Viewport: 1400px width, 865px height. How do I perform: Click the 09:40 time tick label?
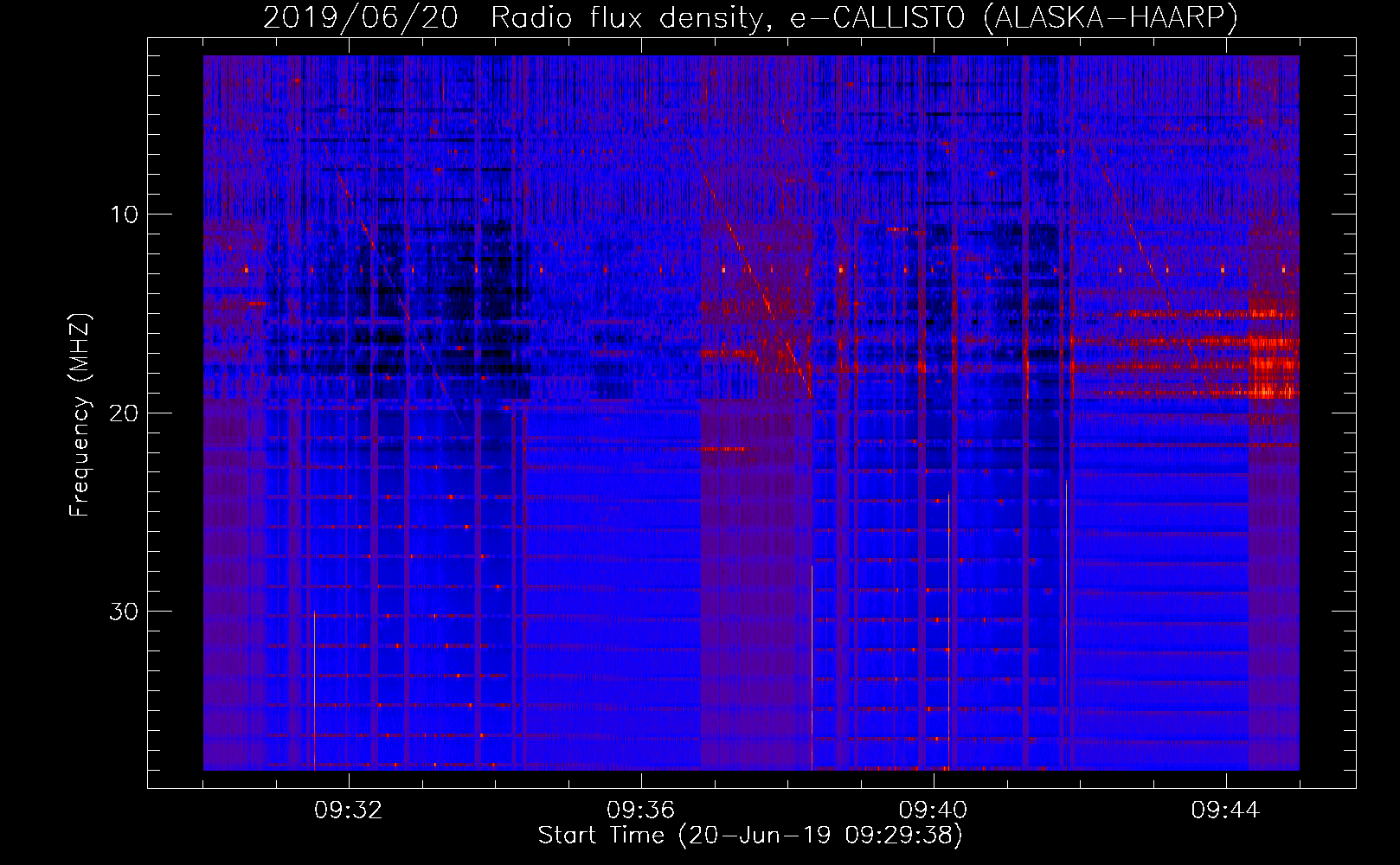934,811
